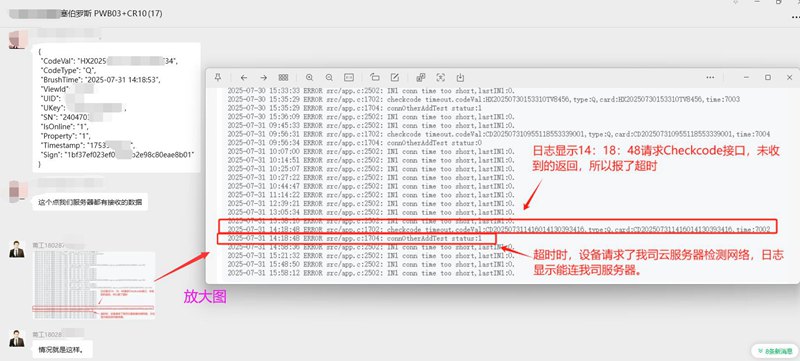This screenshot has height=361, width=800.
Task: Open chat window's more options ellipsis
Action: 795,17
